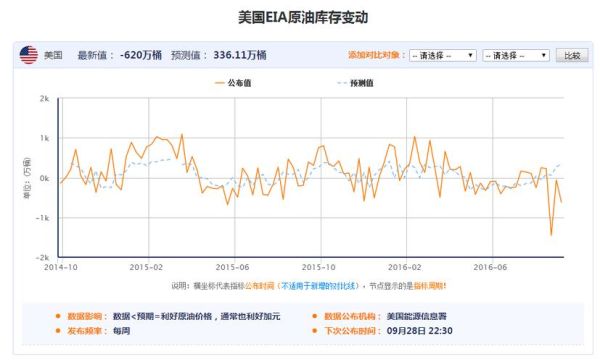The height and width of the screenshot is (362, 600).
Task: Click the 2015-06 x-axis label
Action: [x=232, y=267]
